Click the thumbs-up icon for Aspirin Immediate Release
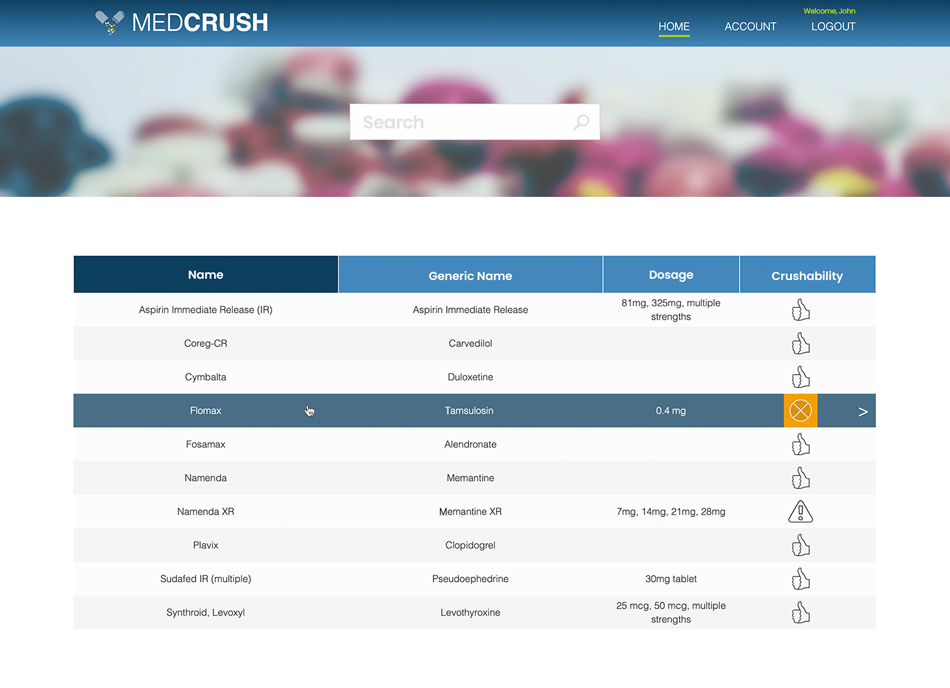Screen dimensions: 950x688 [x=800, y=309]
